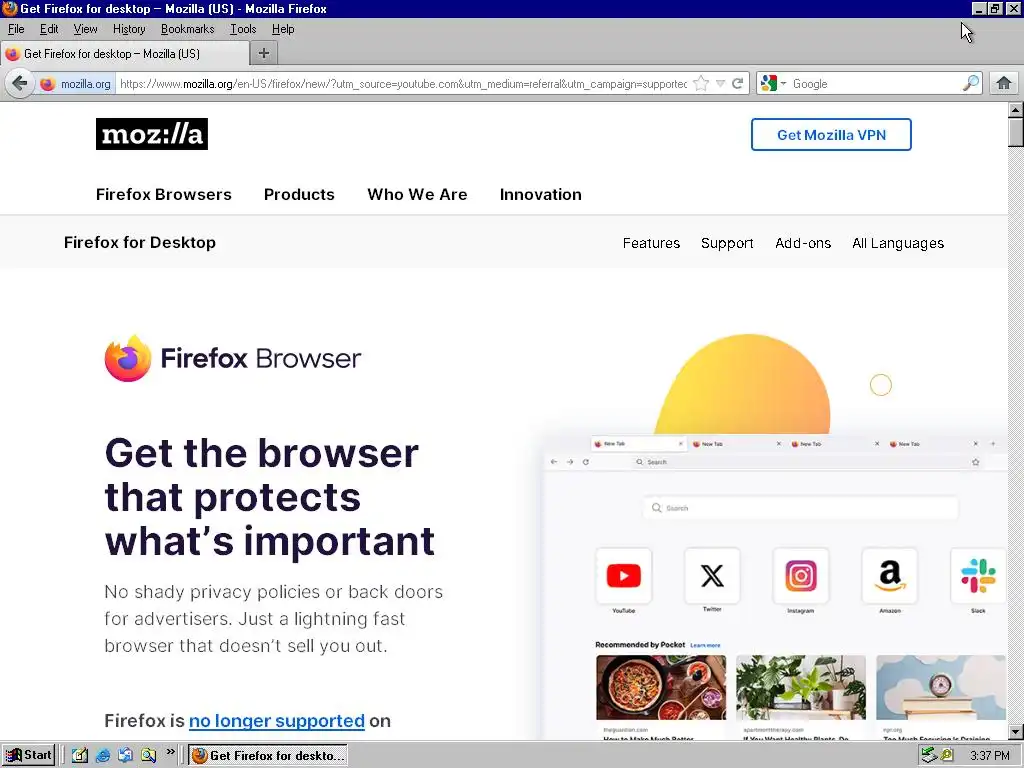Open the Firefox Browsers navigation item
This screenshot has width=1024, height=768.
tap(164, 195)
